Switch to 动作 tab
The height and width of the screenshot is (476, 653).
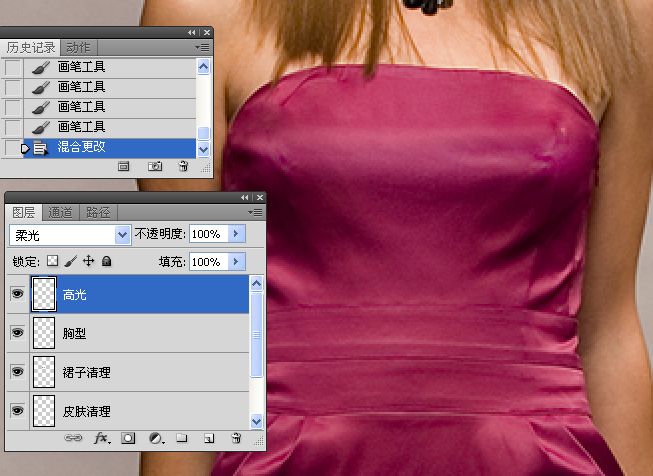[x=78, y=47]
